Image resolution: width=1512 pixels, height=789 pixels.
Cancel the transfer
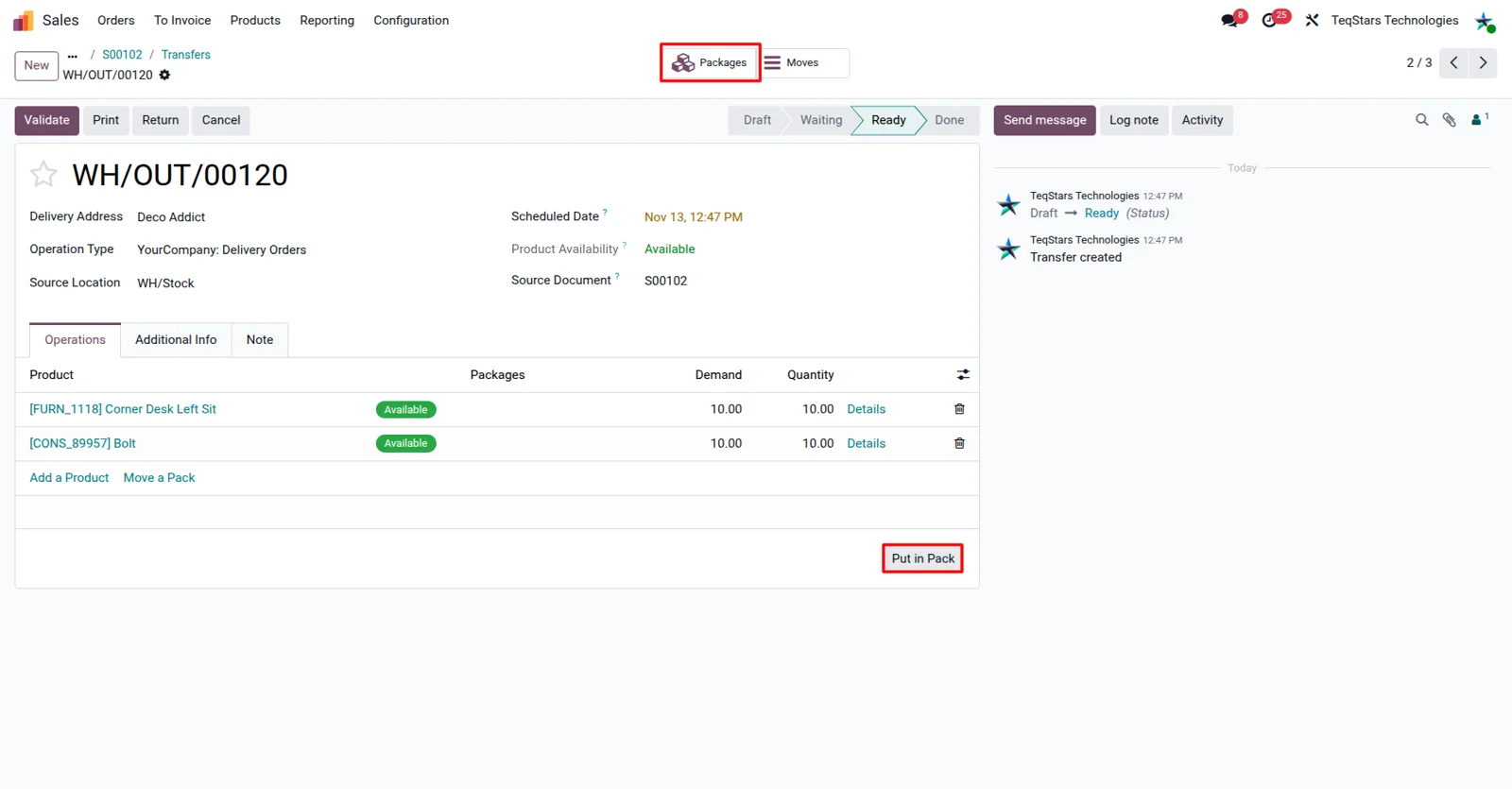(221, 120)
